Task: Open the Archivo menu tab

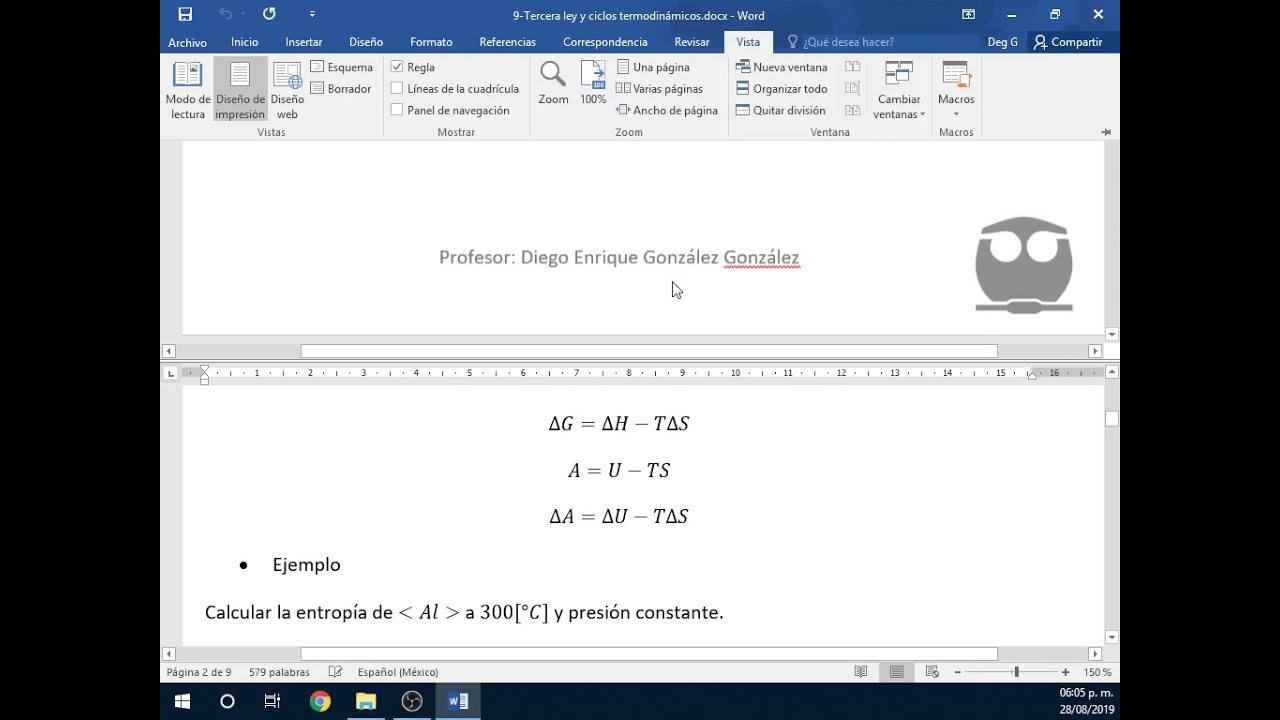Action: point(187,42)
